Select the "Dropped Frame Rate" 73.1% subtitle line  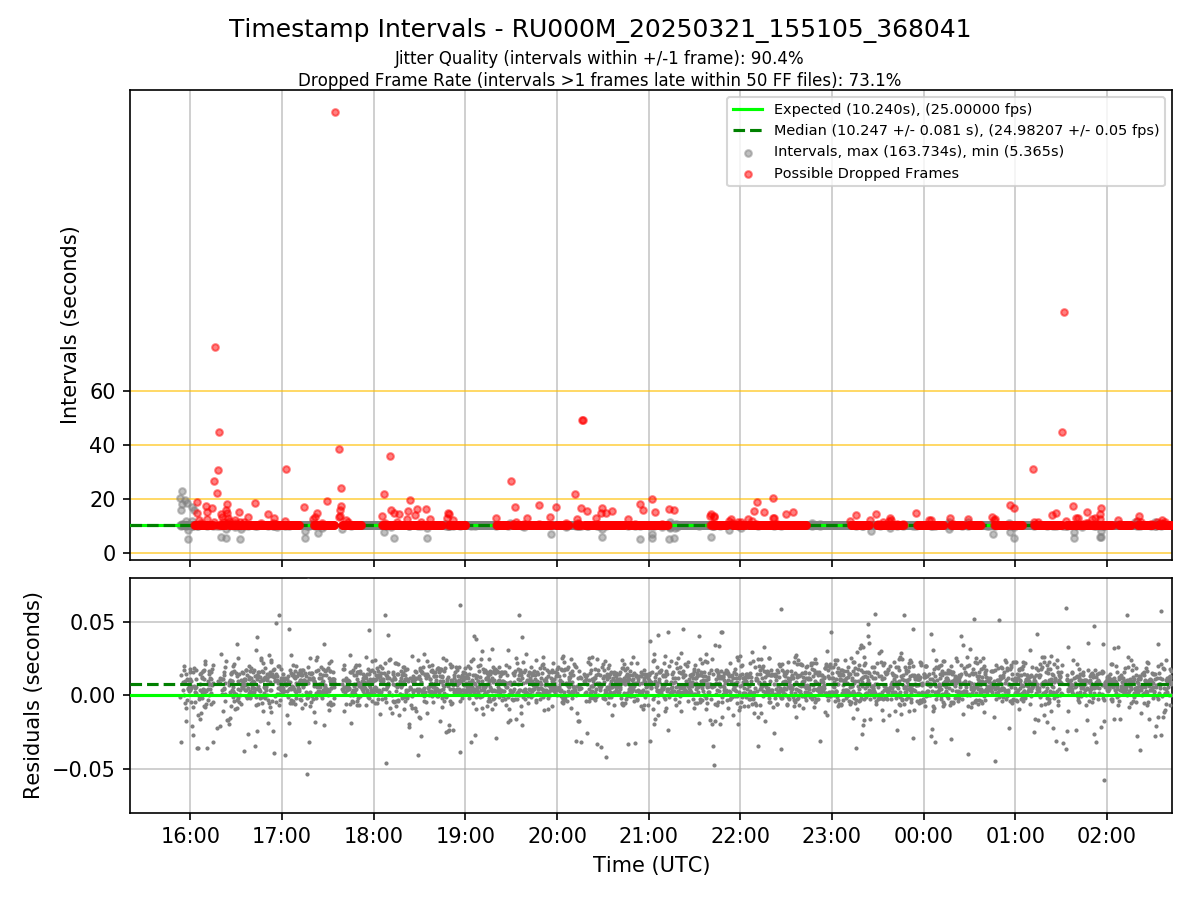(x=599, y=80)
